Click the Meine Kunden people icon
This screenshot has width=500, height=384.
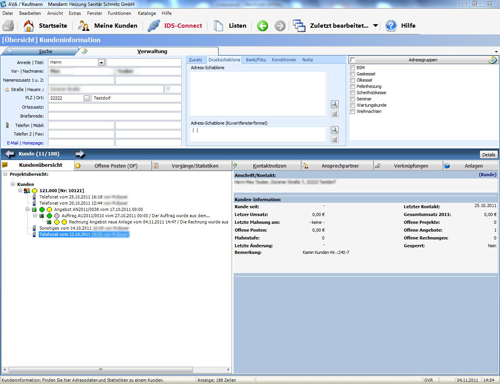tap(83, 26)
